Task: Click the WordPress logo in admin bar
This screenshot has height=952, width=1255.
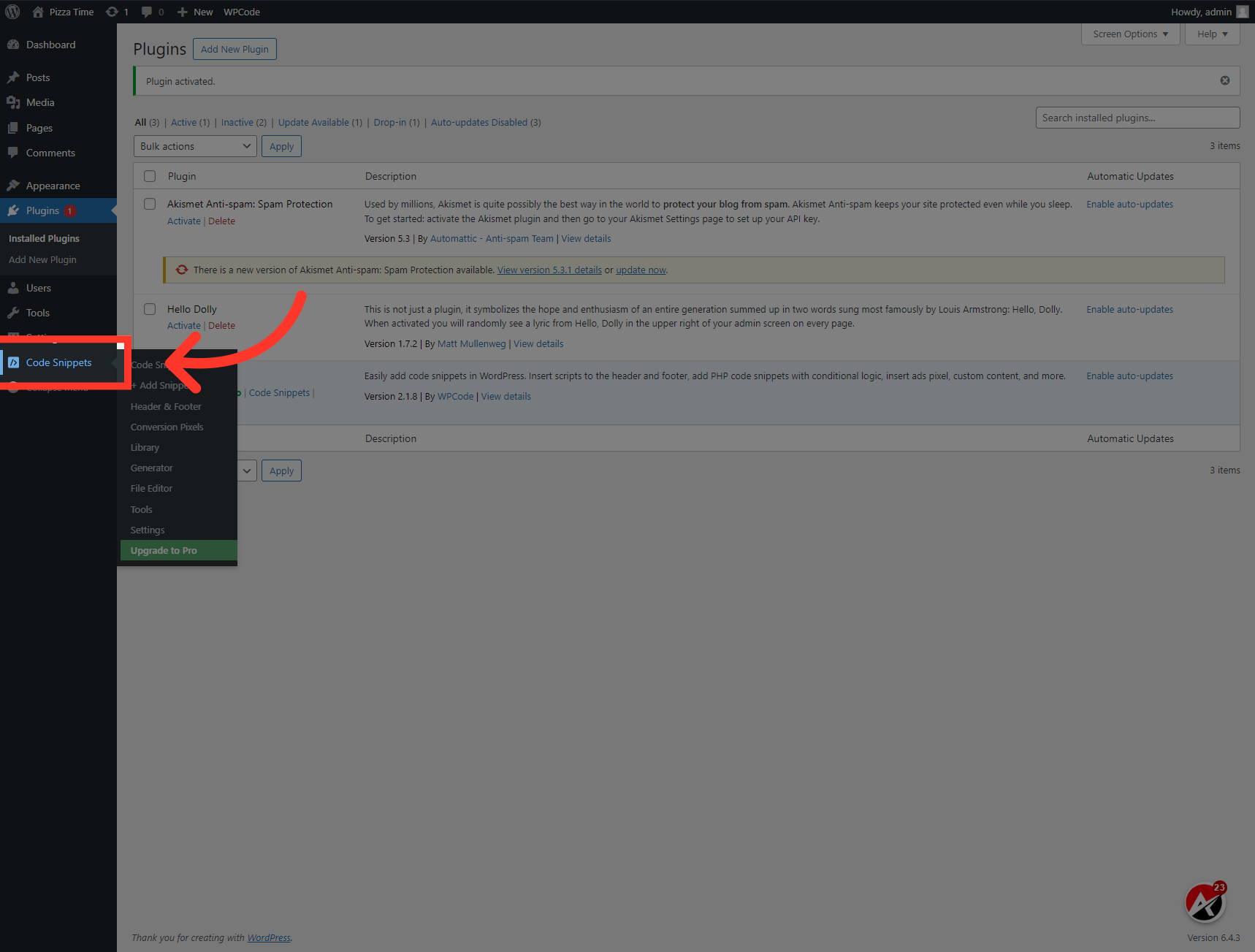Action: tap(12, 12)
